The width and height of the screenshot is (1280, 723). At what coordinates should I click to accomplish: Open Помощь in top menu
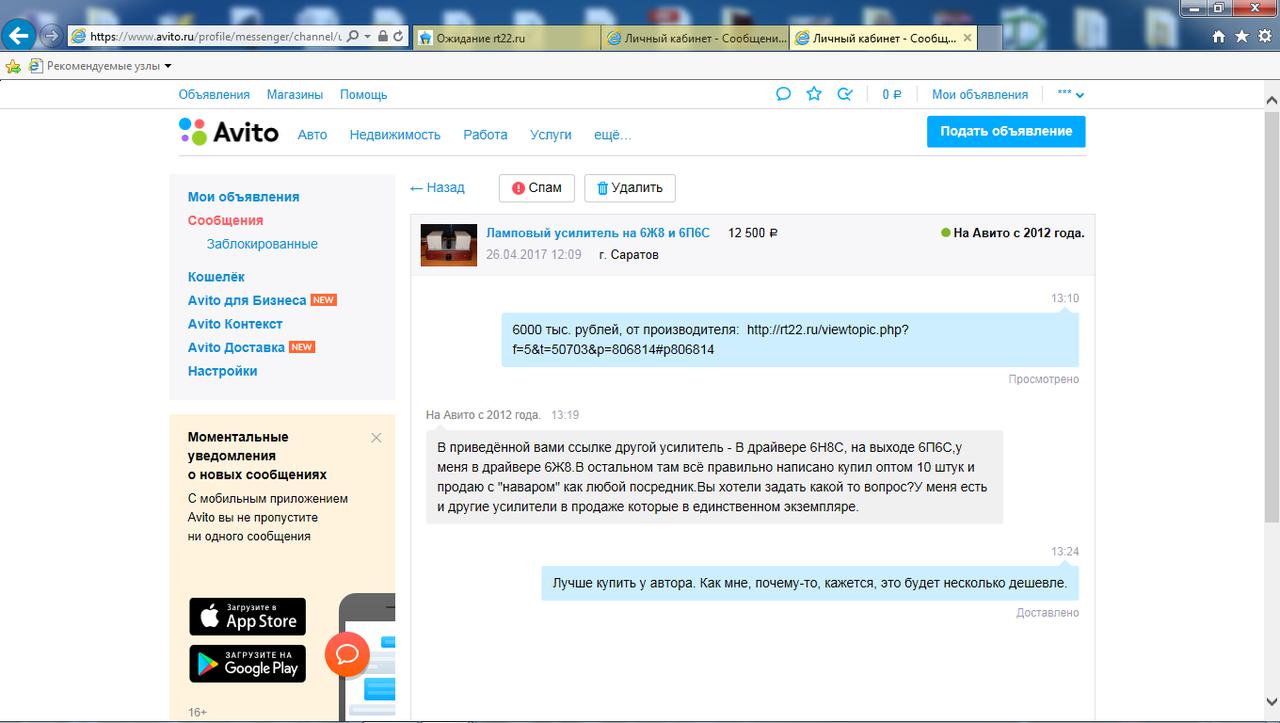pos(363,94)
